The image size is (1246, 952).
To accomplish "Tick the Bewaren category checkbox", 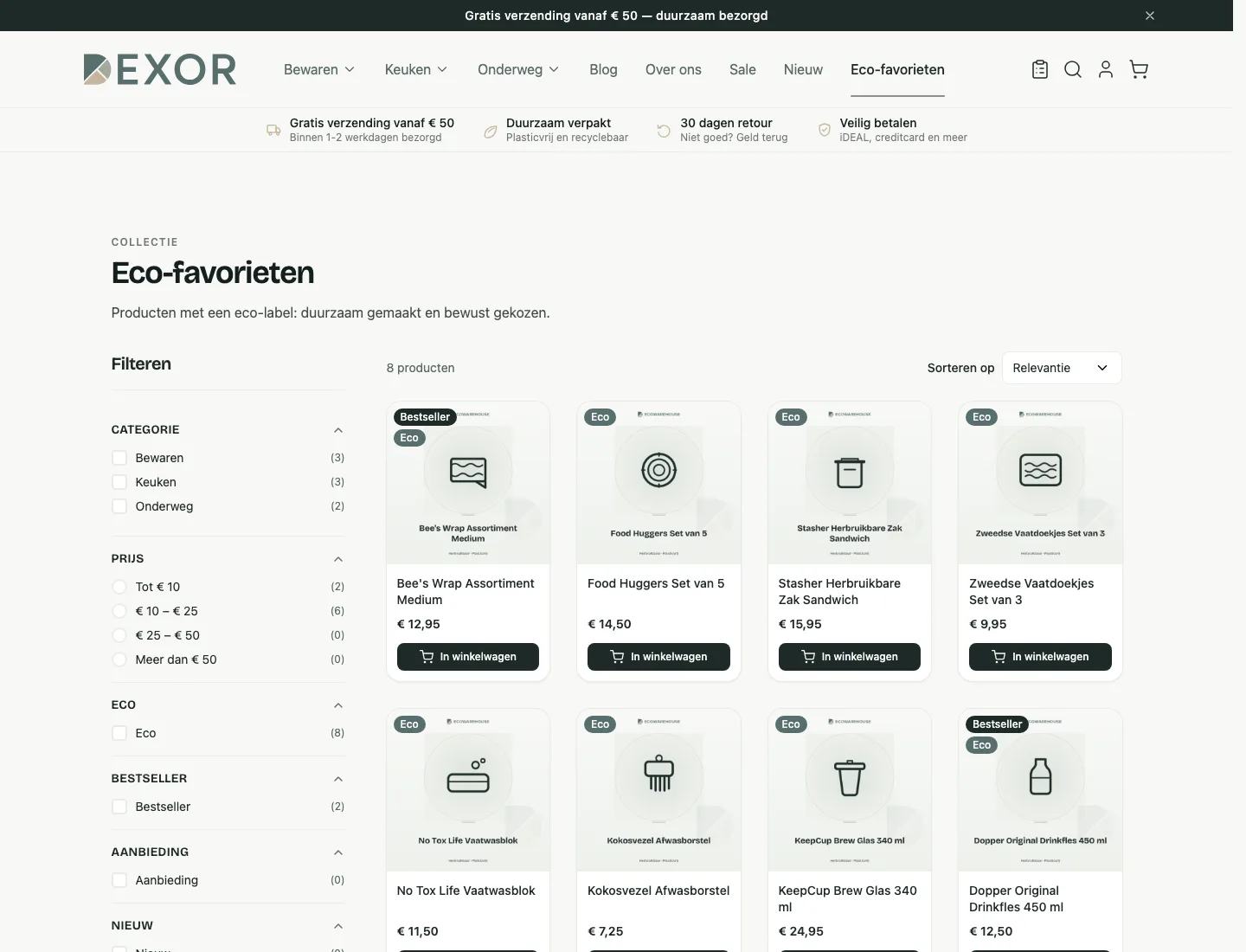I will [119, 458].
